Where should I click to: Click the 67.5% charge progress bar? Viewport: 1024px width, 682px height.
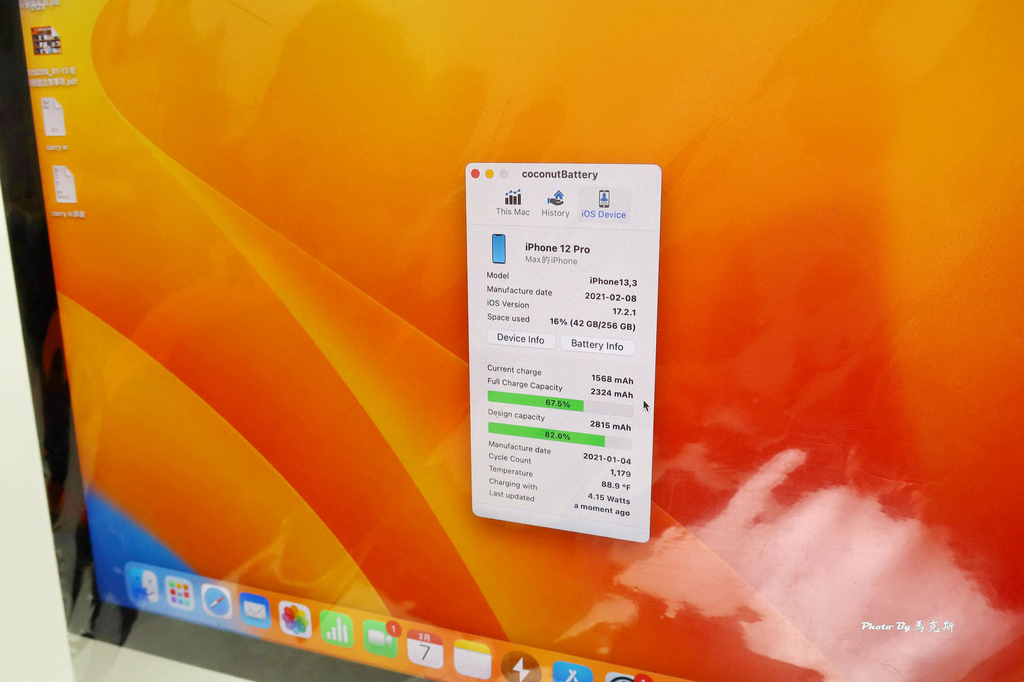pyautogui.click(x=560, y=402)
